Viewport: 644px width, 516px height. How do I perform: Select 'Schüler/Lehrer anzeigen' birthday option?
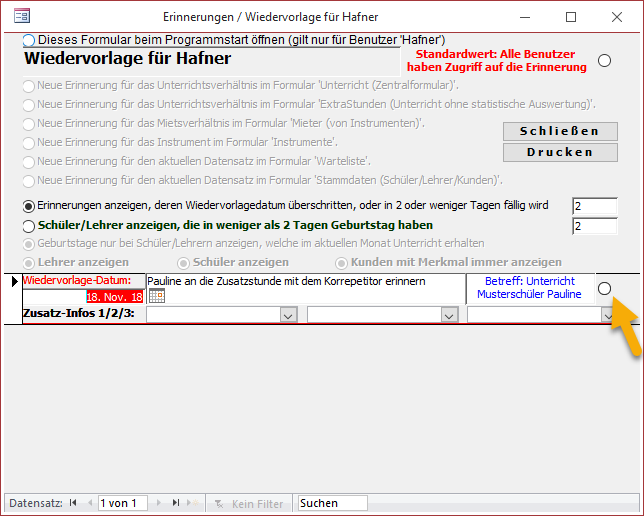click(x=28, y=226)
